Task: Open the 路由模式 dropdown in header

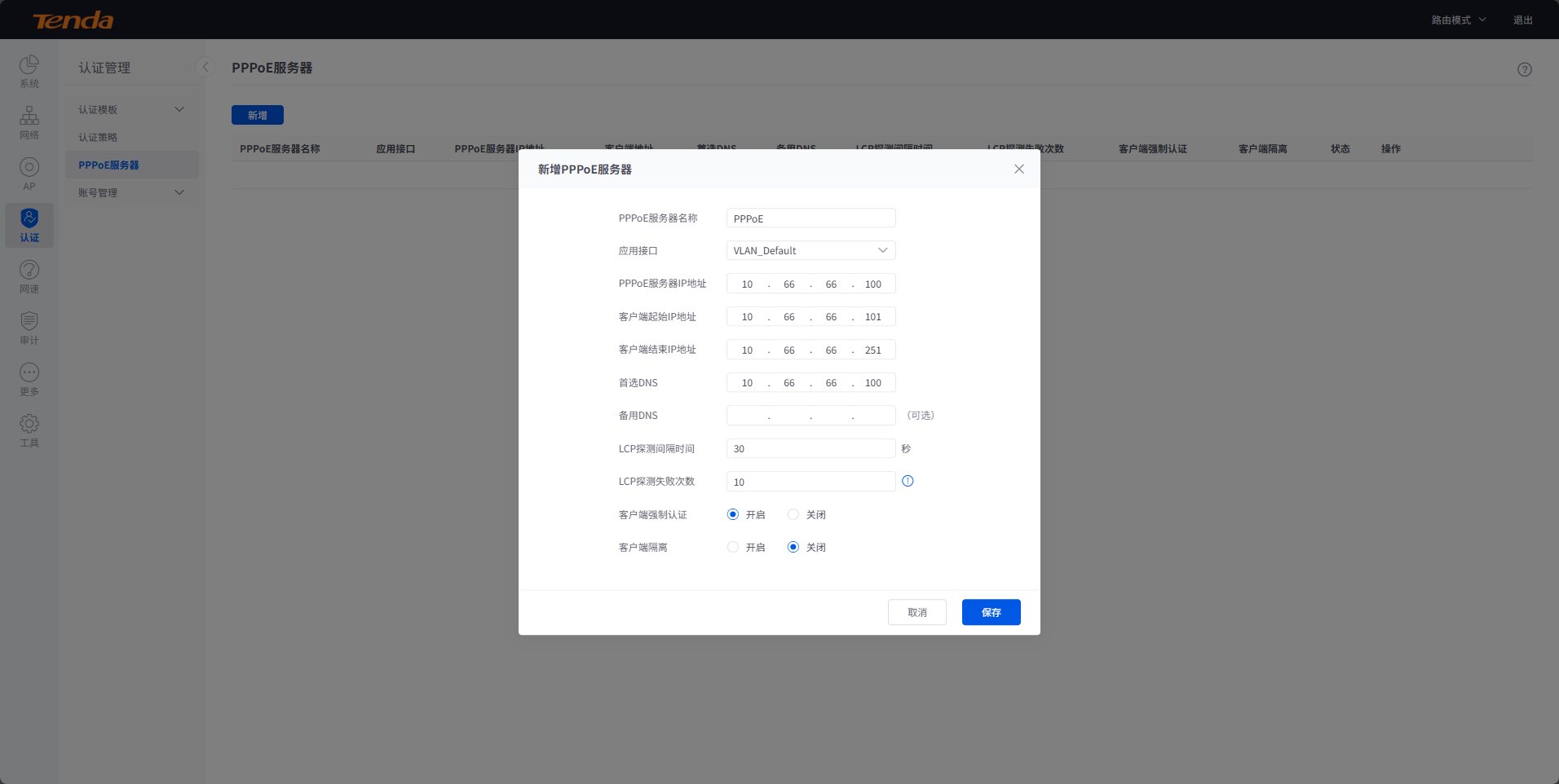Action: (x=1458, y=20)
